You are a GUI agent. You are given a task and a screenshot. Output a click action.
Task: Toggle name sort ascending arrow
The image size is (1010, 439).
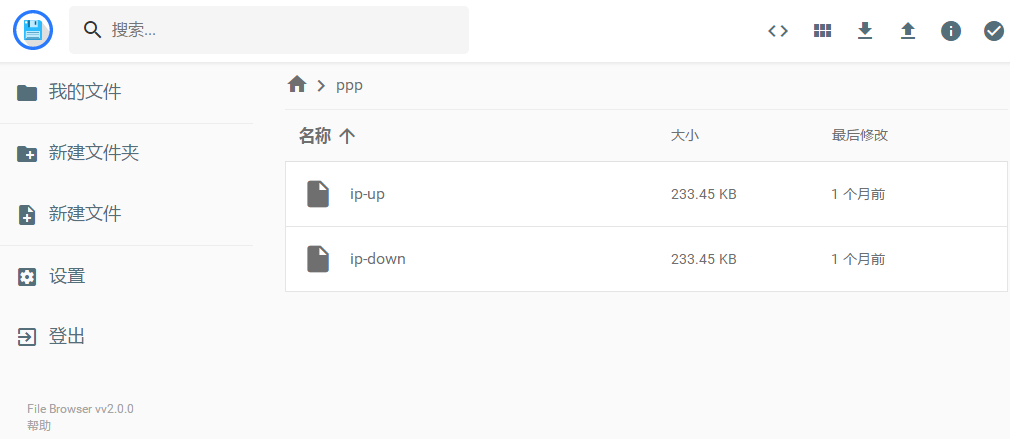point(347,136)
